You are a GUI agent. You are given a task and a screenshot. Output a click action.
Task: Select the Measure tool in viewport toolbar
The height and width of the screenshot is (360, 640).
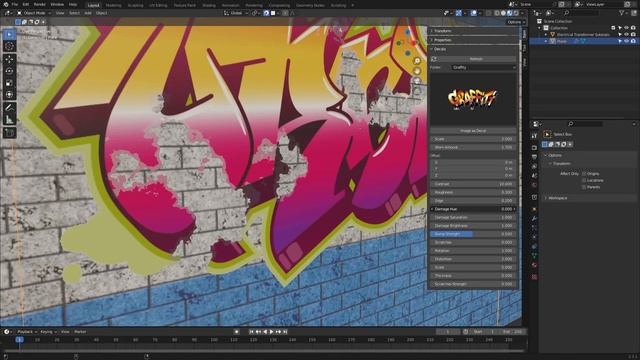coord(9,120)
